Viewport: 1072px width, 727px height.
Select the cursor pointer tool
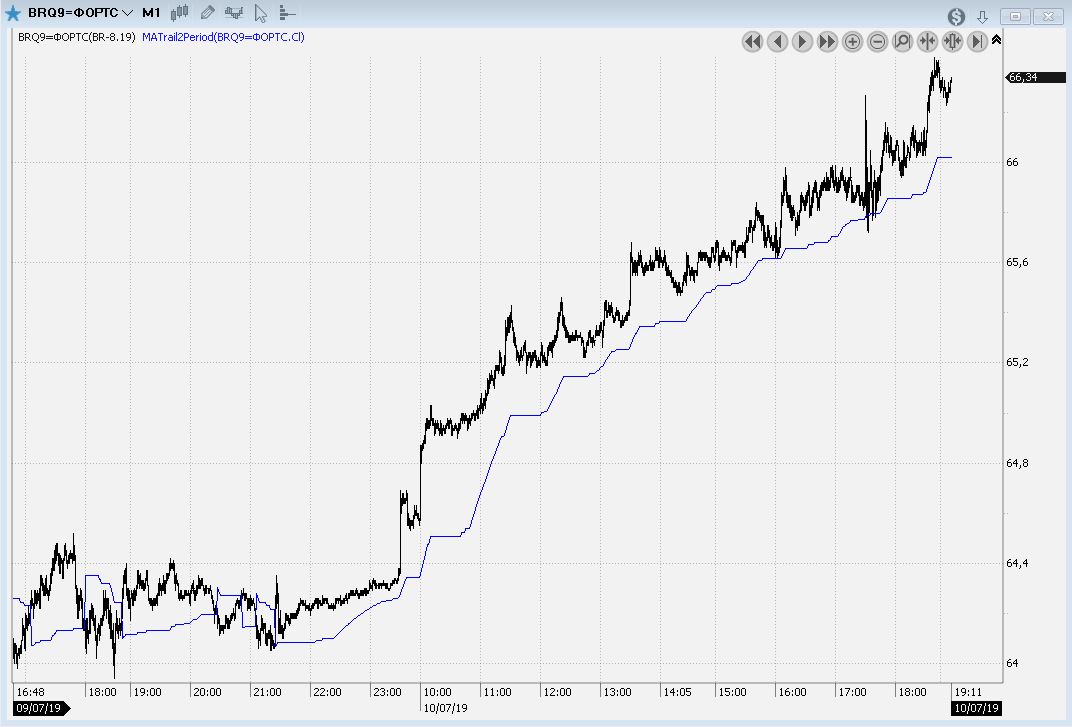click(261, 13)
